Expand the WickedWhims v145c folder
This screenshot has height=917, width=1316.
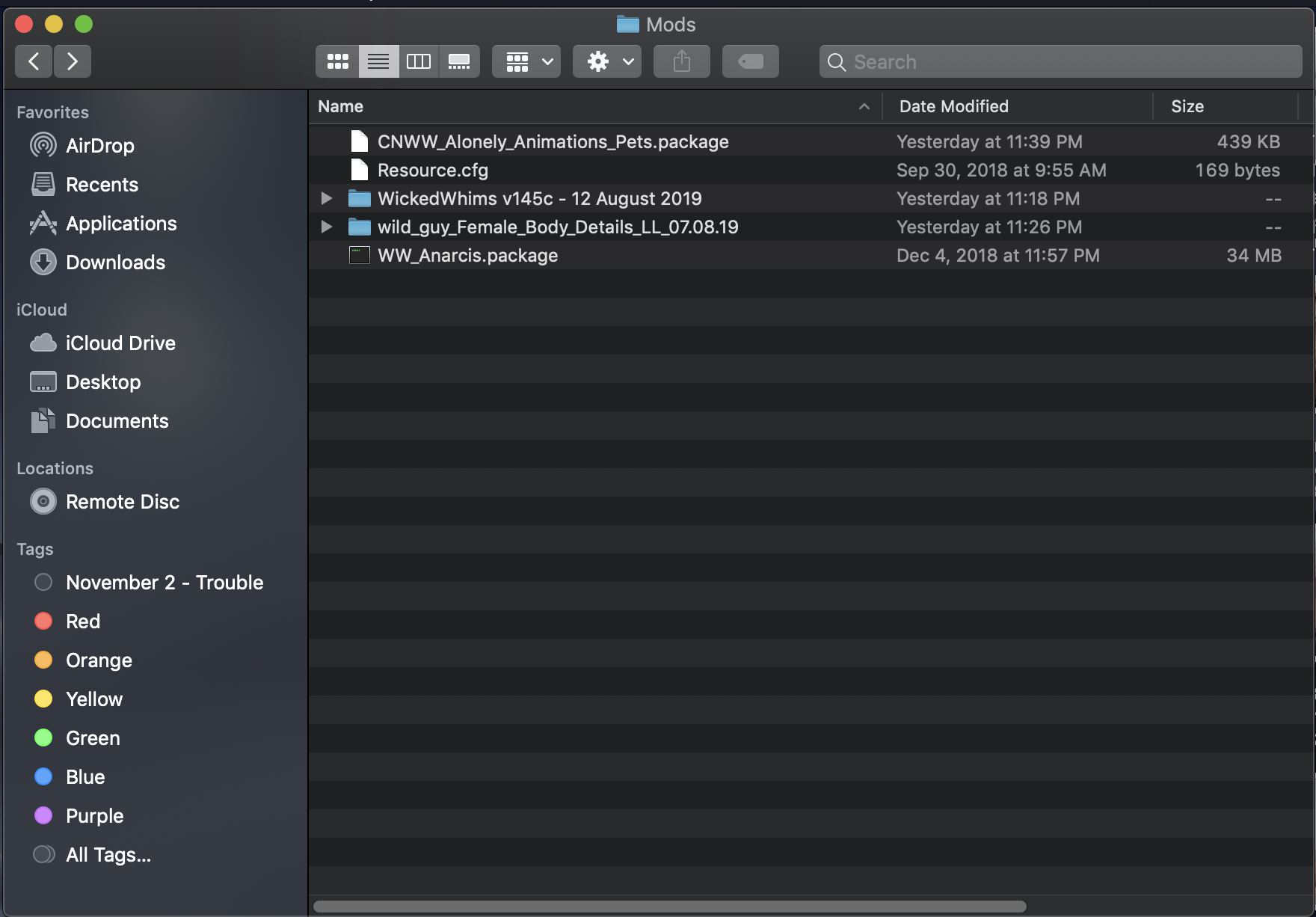point(327,198)
